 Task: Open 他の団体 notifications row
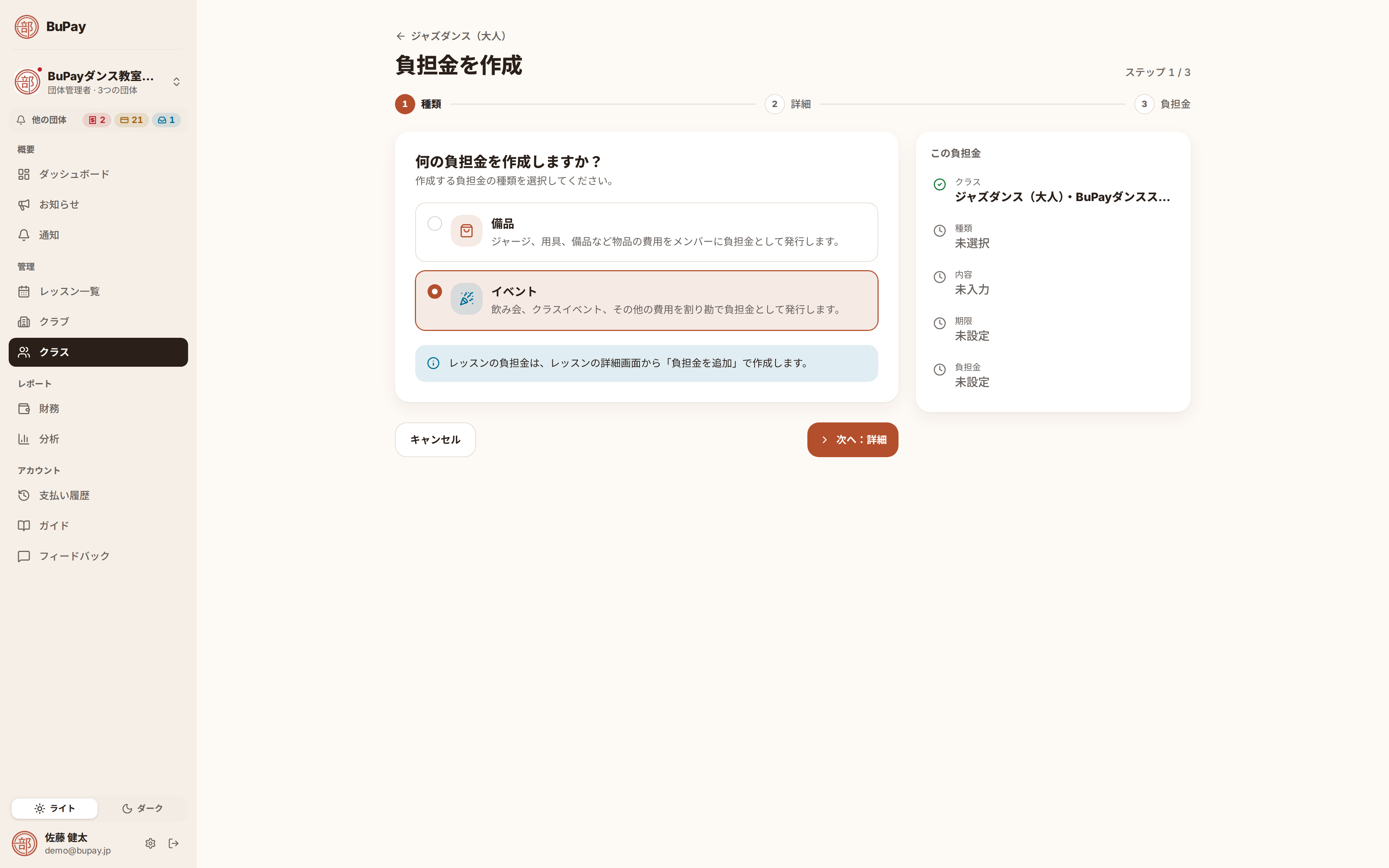(98, 120)
